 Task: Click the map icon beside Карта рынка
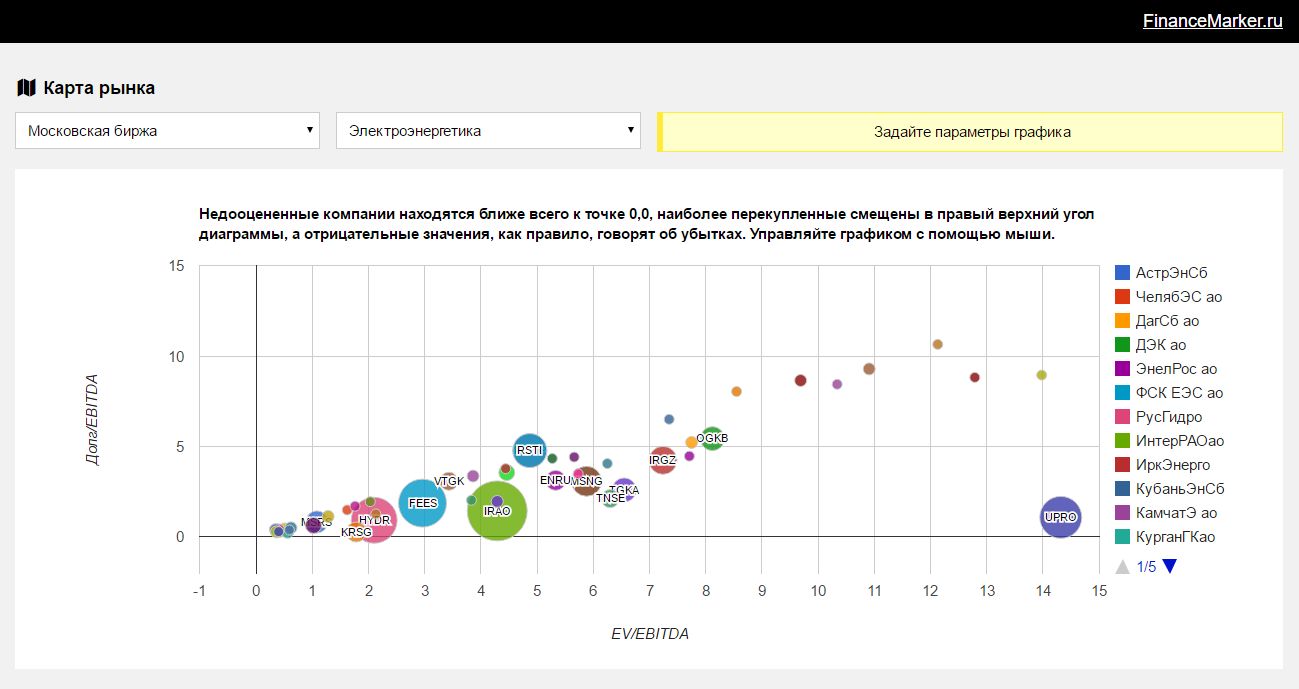(26, 88)
